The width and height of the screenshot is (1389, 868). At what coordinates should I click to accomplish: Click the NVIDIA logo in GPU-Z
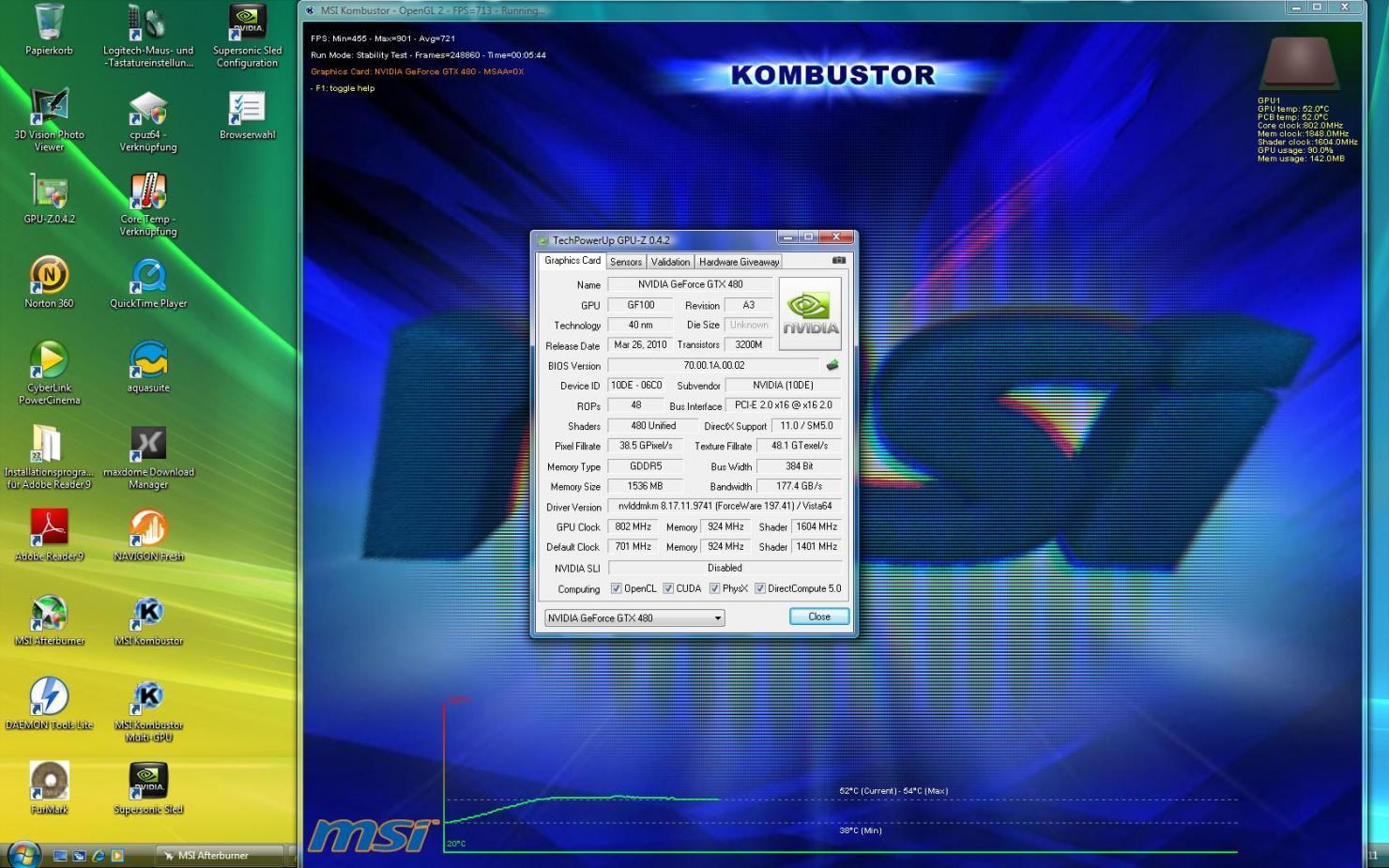[810, 313]
